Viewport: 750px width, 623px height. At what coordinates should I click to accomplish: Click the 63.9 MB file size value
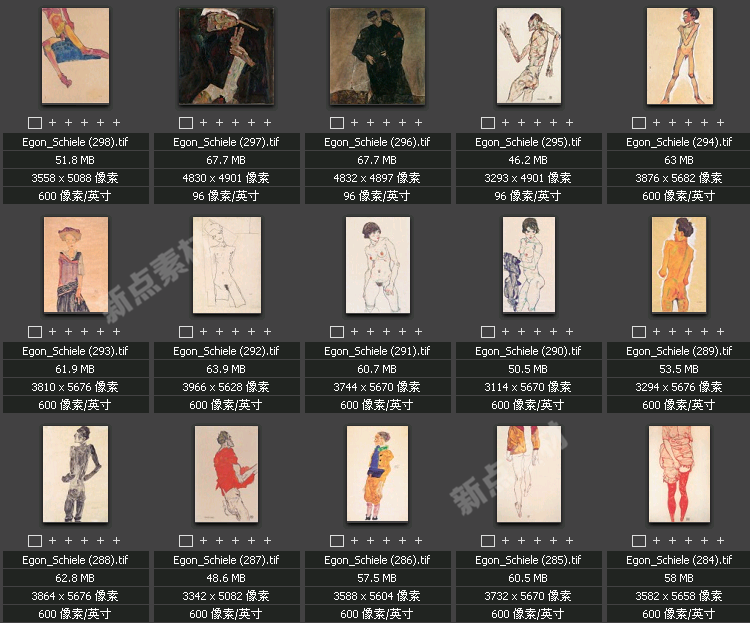tap(226, 369)
